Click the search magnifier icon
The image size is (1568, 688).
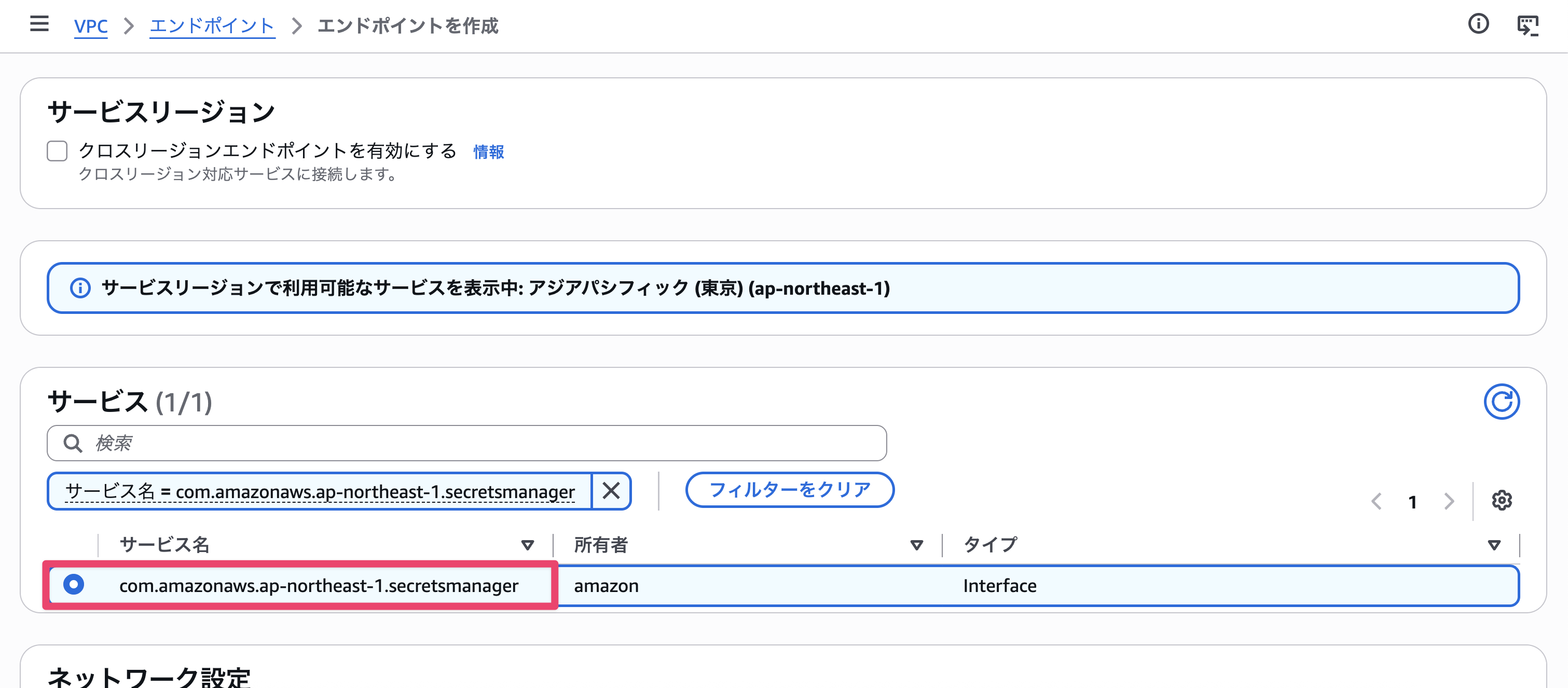coord(73,443)
